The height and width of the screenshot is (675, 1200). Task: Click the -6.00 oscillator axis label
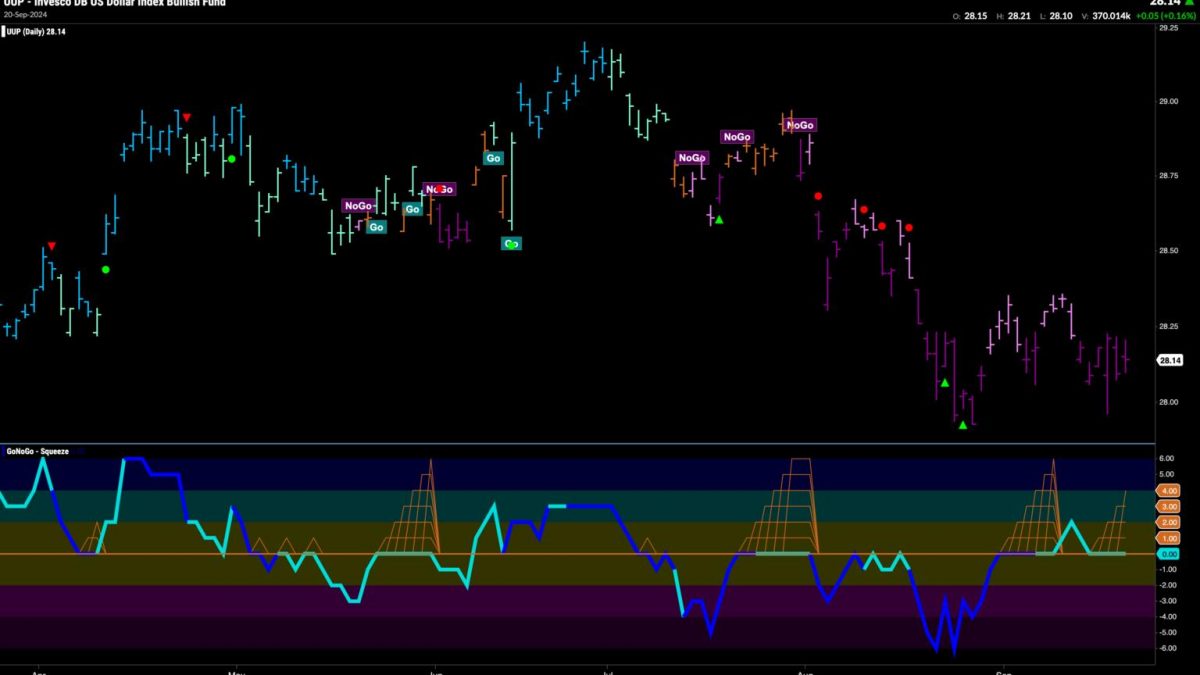1168,648
